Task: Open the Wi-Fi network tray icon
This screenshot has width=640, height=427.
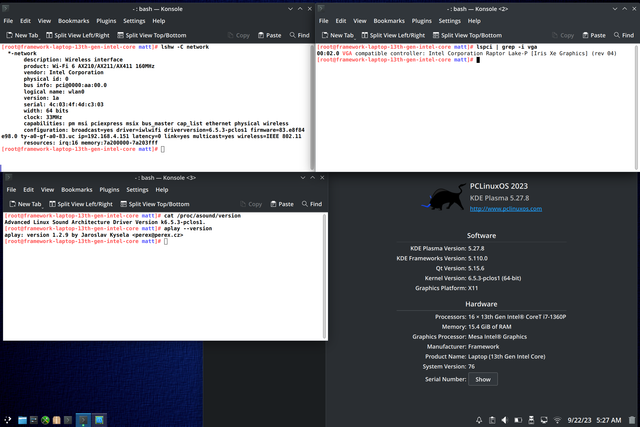Action: (557, 420)
